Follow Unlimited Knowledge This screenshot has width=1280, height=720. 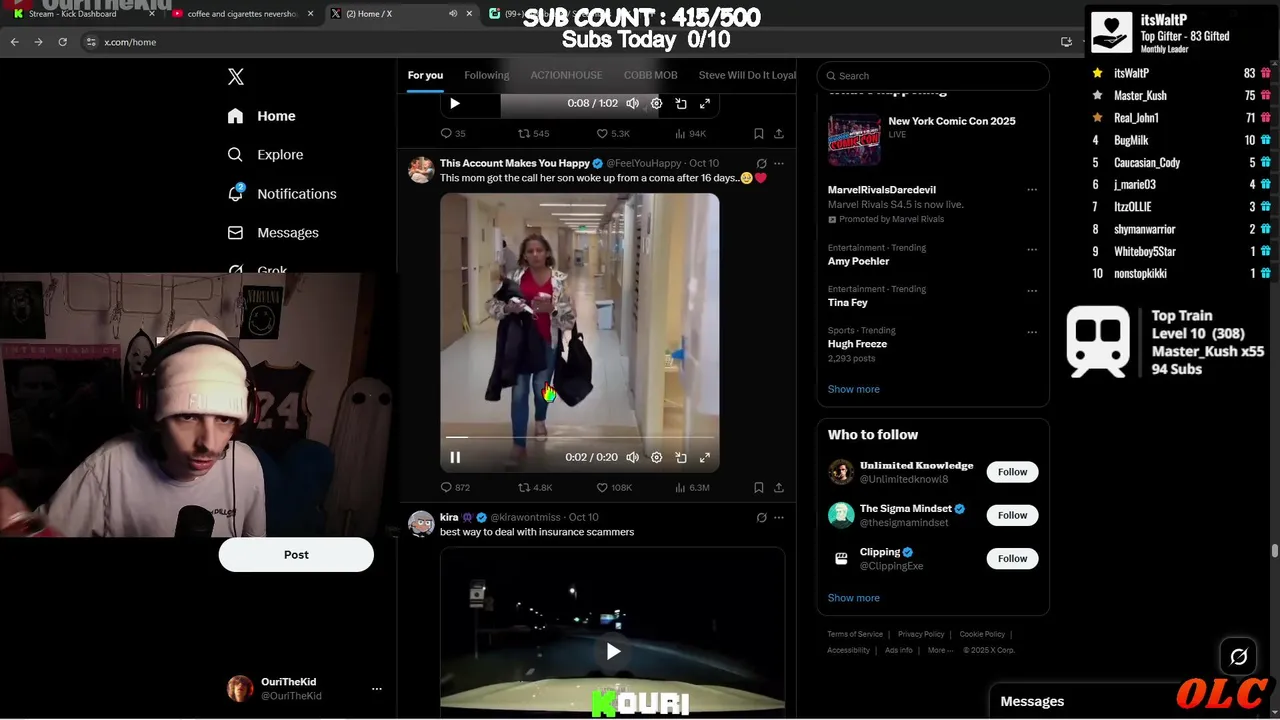click(x=1012, y=472)
